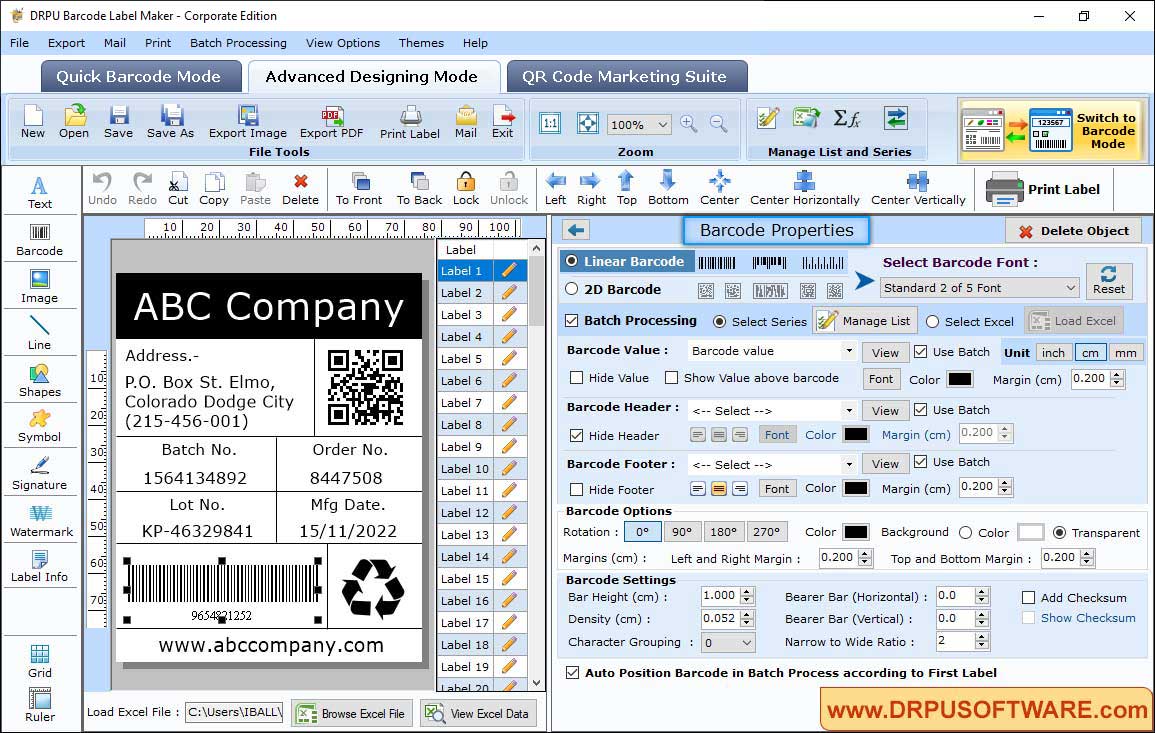Screen dimensions: 1155x733
Task: Lock the selected object
Action: coord(466,189)
